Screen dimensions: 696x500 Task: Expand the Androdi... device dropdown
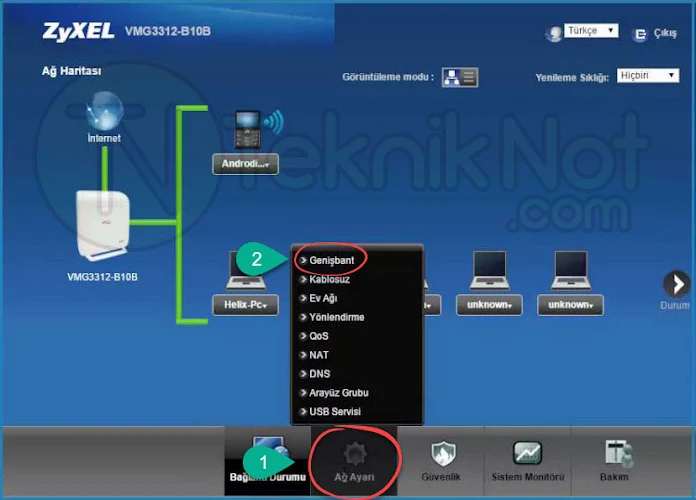(x=245, y=164)
